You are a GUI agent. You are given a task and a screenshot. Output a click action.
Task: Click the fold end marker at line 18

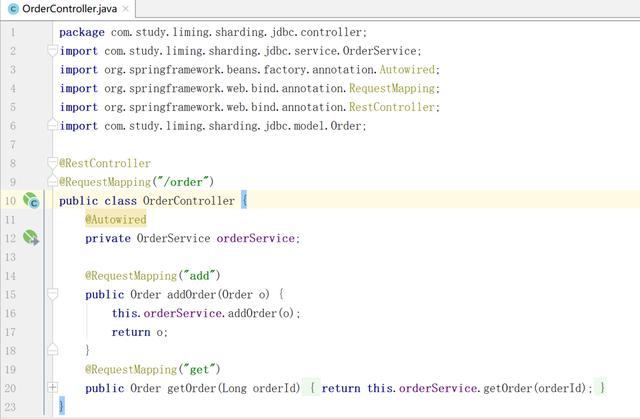[52, 349]
